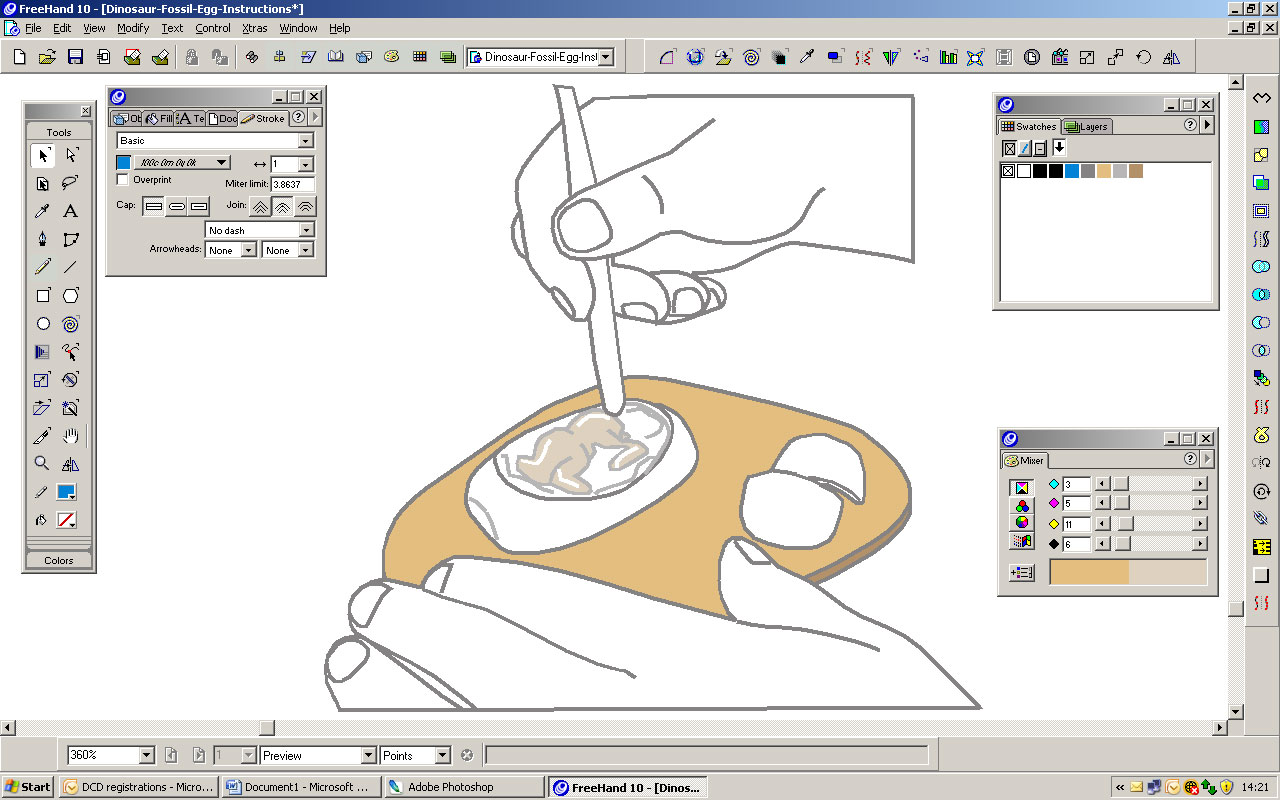Click the stroke color swatch in Tools panel
1280x800 pixels.
67,492
